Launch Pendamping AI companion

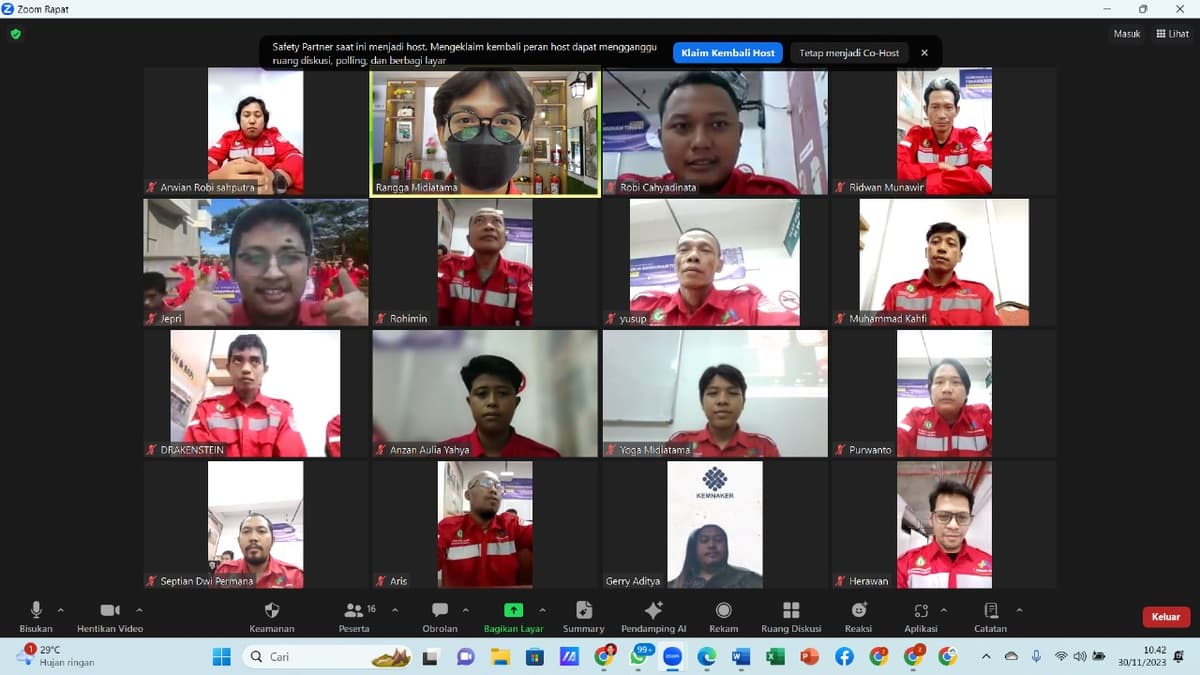654,617
